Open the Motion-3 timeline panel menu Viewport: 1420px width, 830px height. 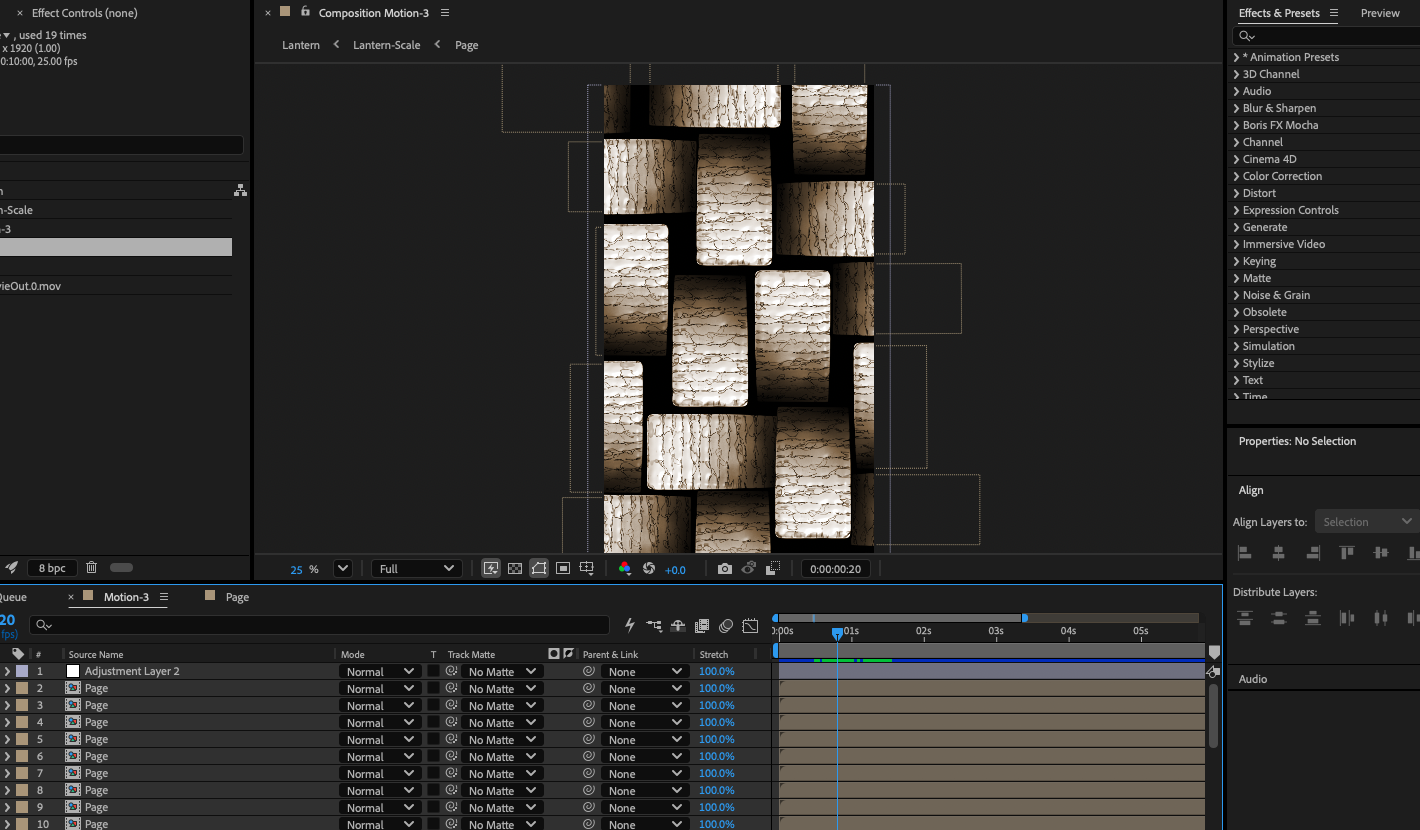[x=164, y=597]
